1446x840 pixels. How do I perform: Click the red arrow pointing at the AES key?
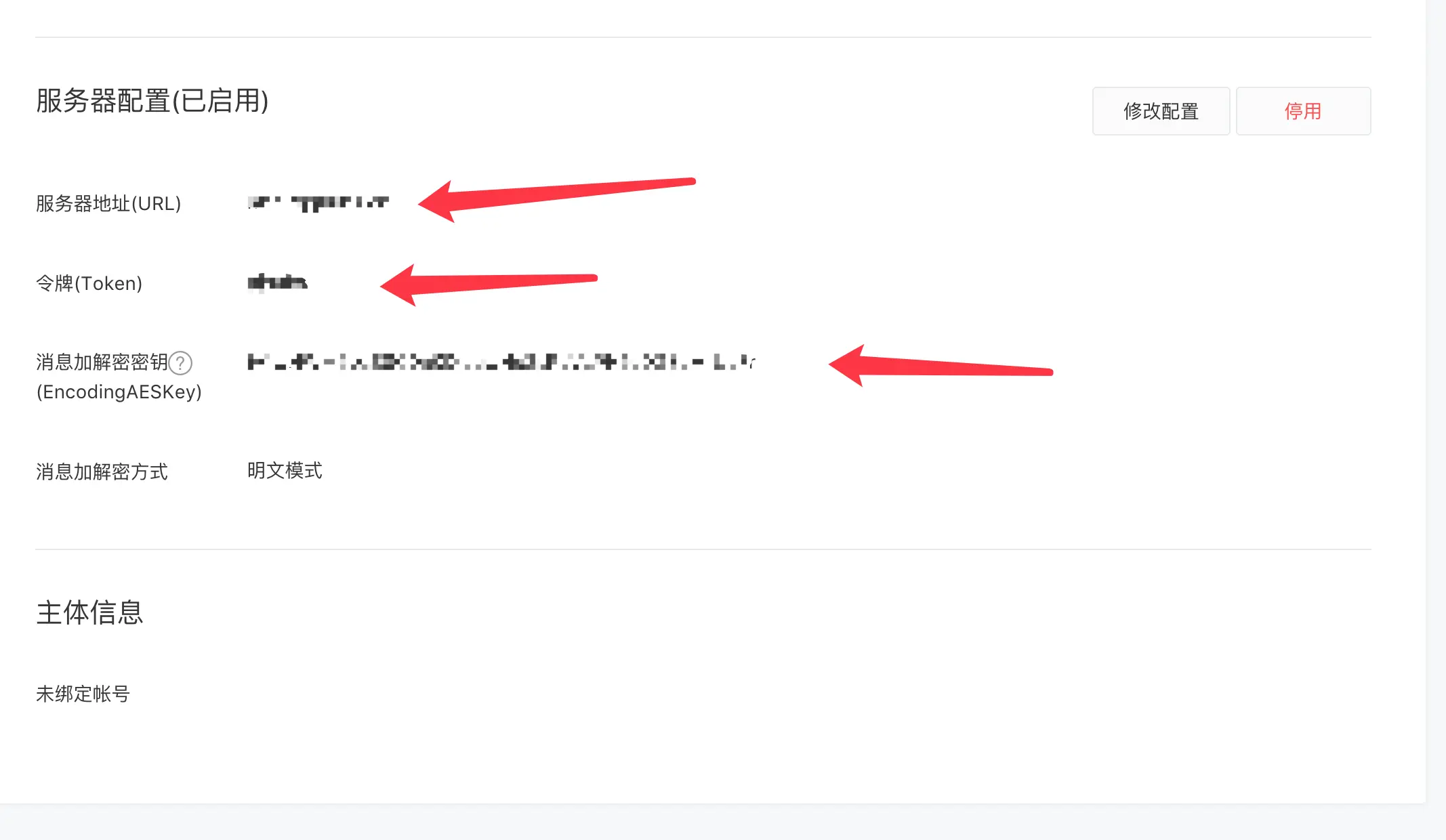pos(941,365)
